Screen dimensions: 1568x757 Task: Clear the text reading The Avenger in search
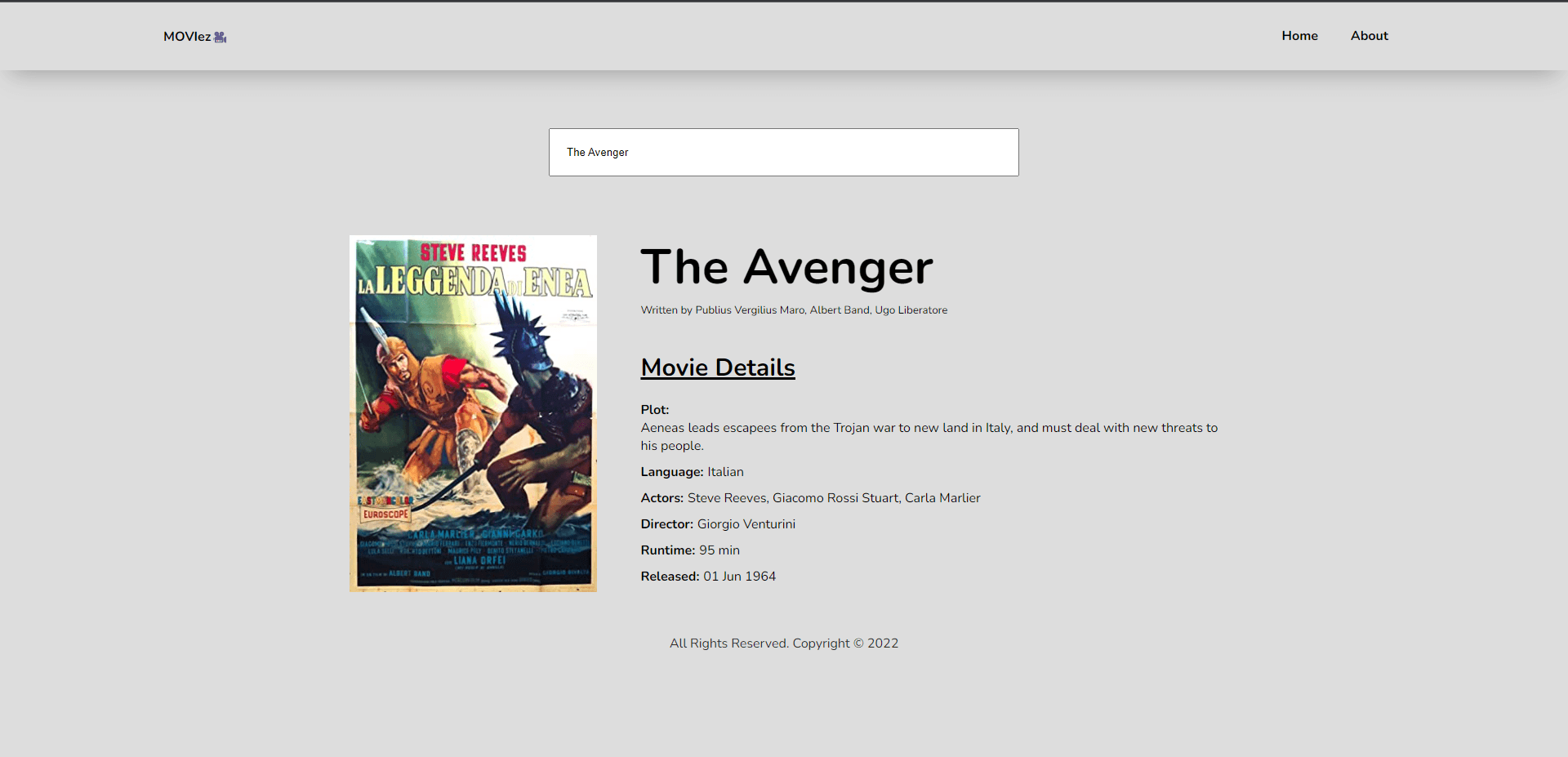point(597,152)
